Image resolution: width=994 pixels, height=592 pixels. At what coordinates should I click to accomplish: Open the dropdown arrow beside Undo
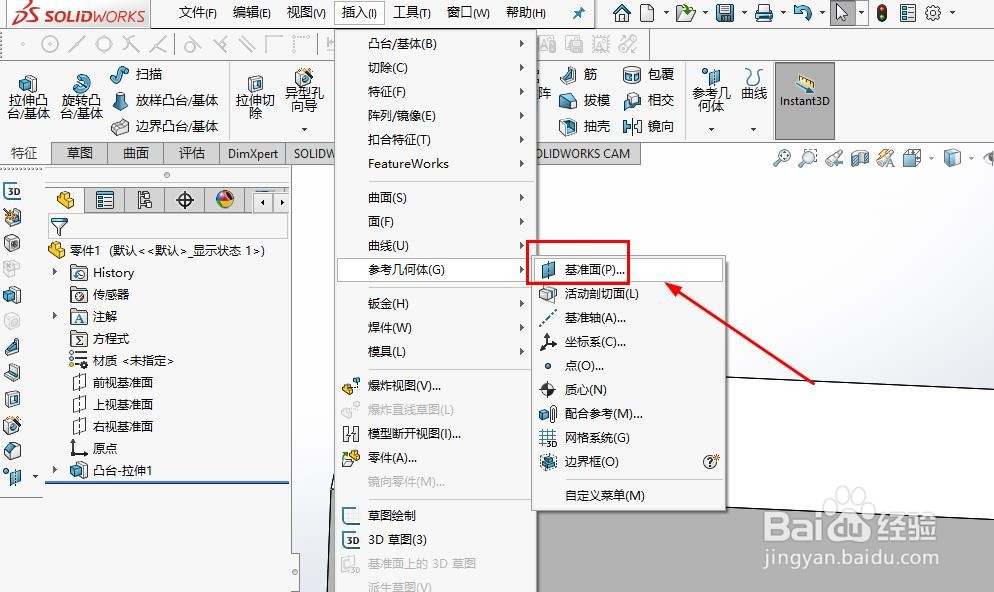(x=822, y=13)
